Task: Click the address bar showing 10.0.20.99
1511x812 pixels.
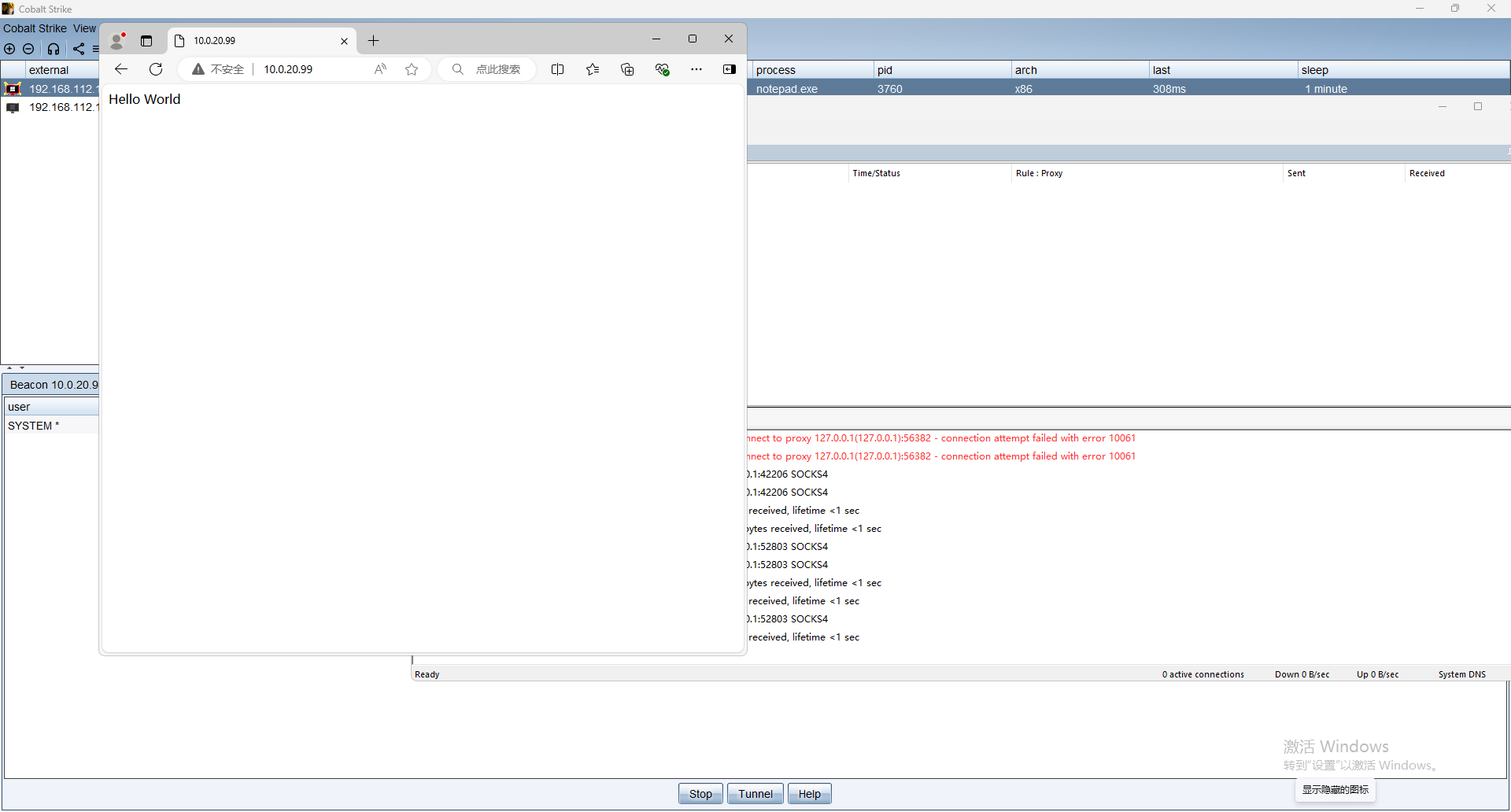Action: [x=288, y=69]
